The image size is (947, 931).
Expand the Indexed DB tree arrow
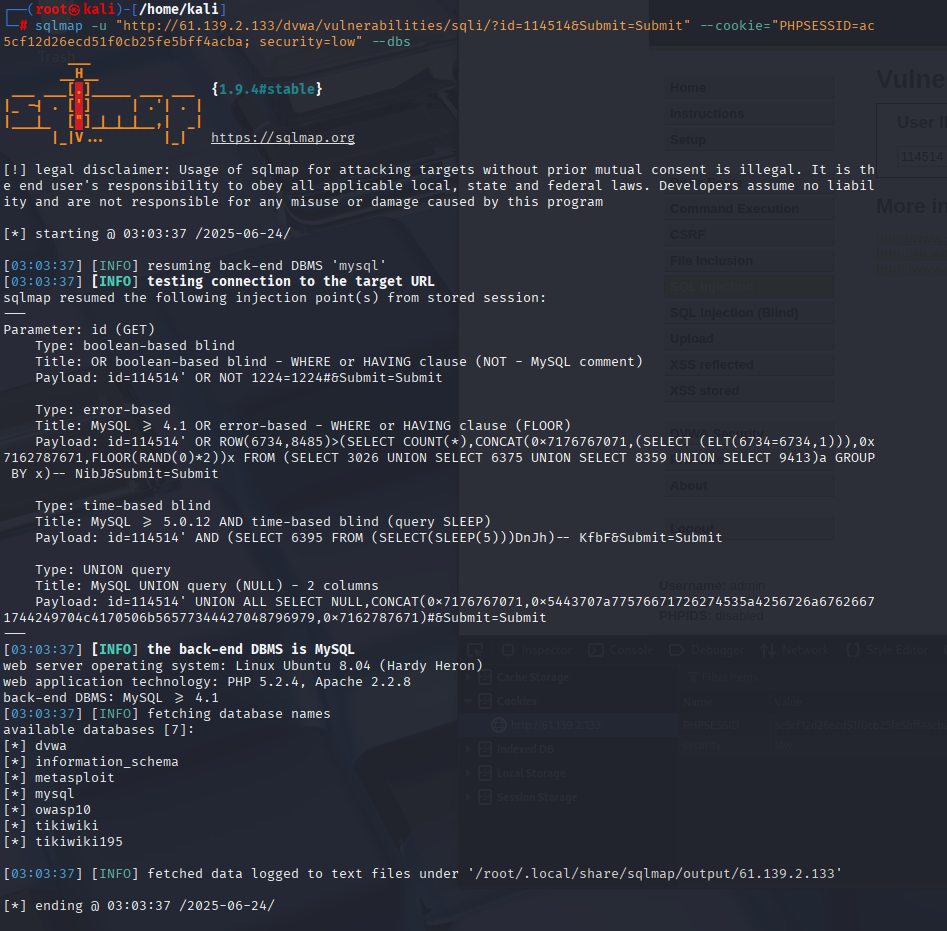point(469,749)
